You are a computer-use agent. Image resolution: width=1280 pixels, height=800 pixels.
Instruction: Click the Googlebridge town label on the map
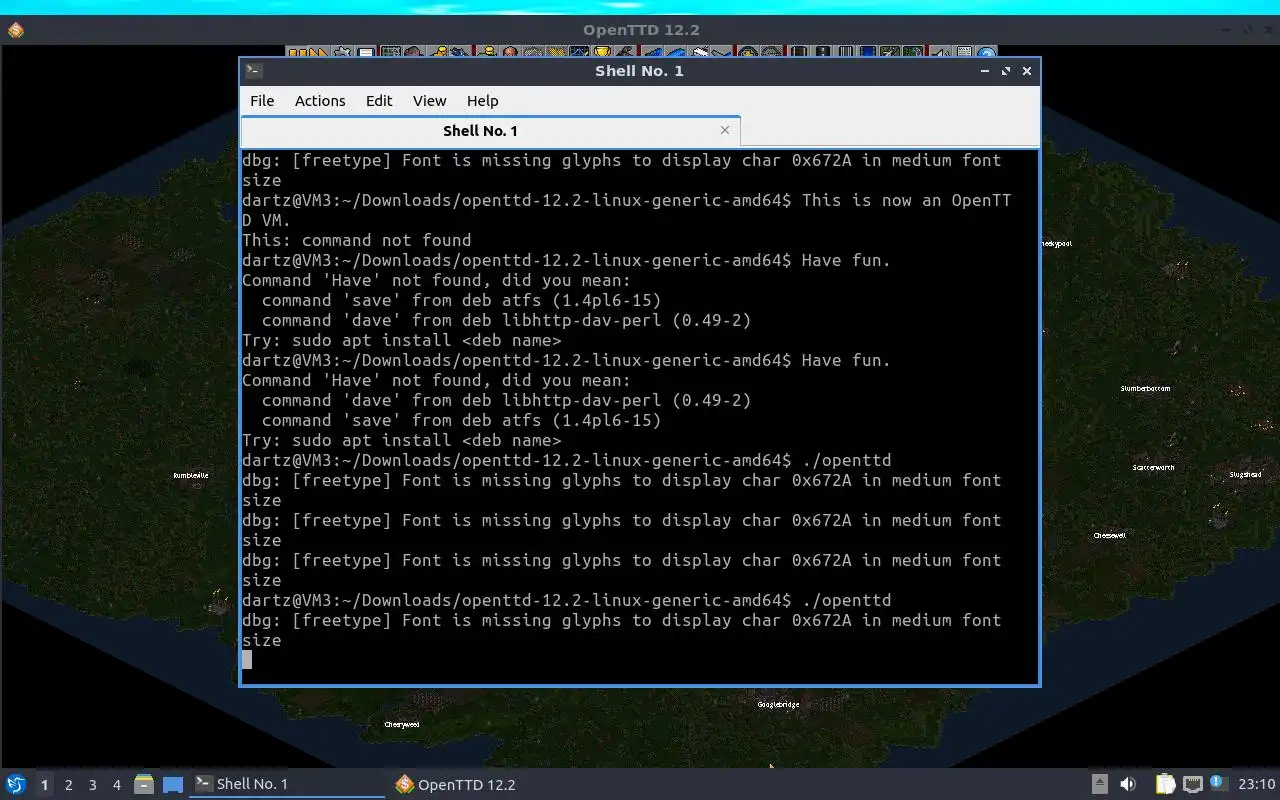(778, 704)
